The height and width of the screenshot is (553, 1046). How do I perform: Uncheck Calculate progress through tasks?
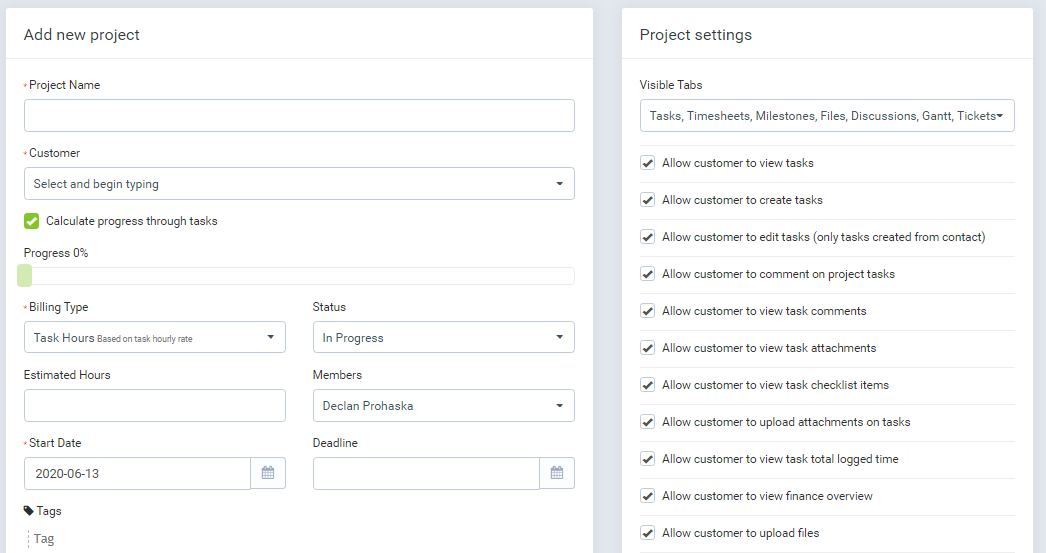coord(31,221)
